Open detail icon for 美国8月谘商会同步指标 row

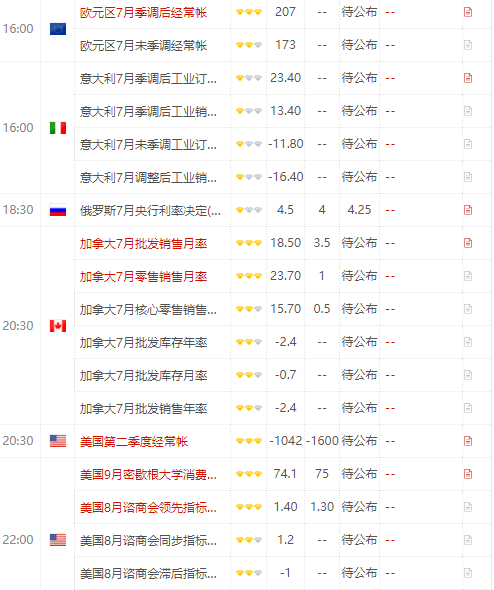click(x=468, y=540)
